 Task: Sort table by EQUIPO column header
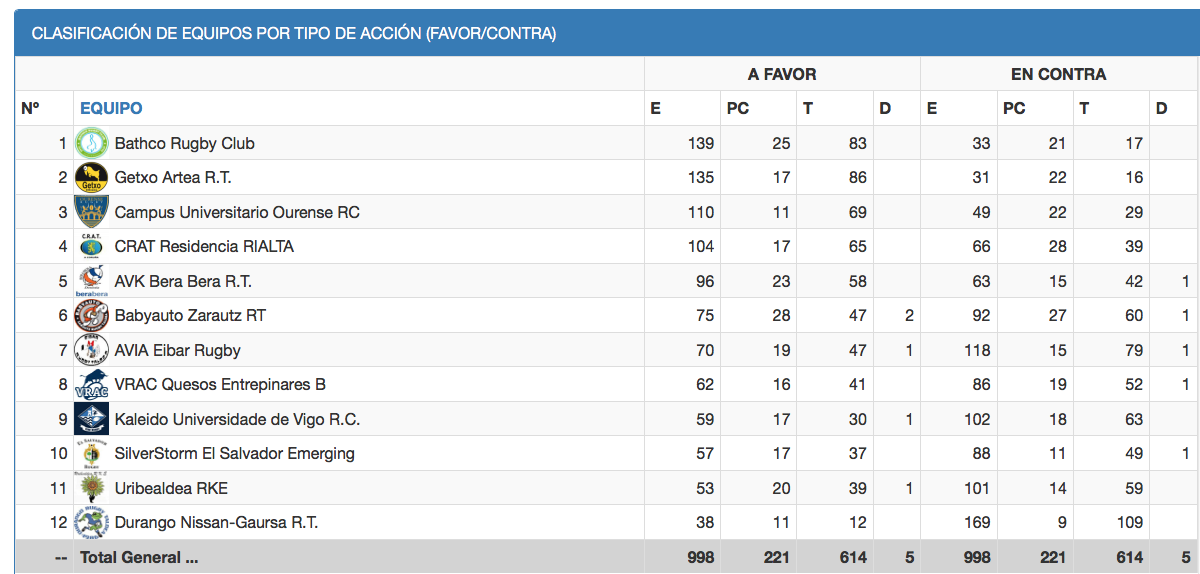click(111, 108)
